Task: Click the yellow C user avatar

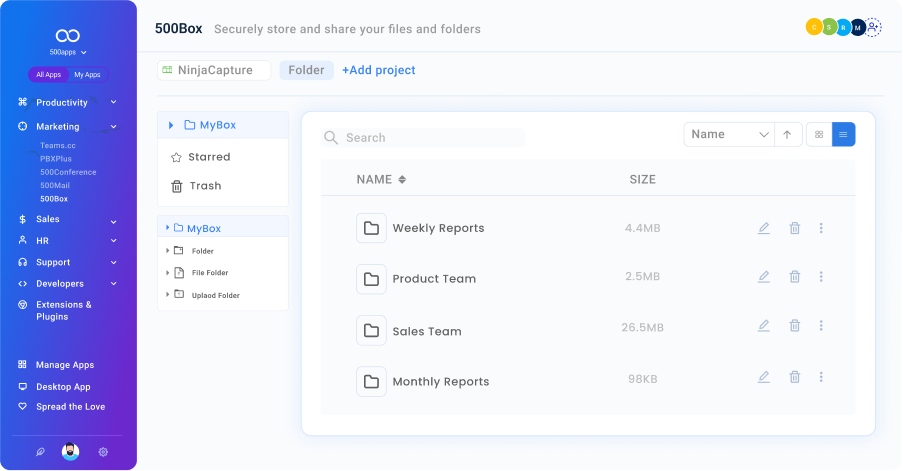Action: [x=813, y=28]
